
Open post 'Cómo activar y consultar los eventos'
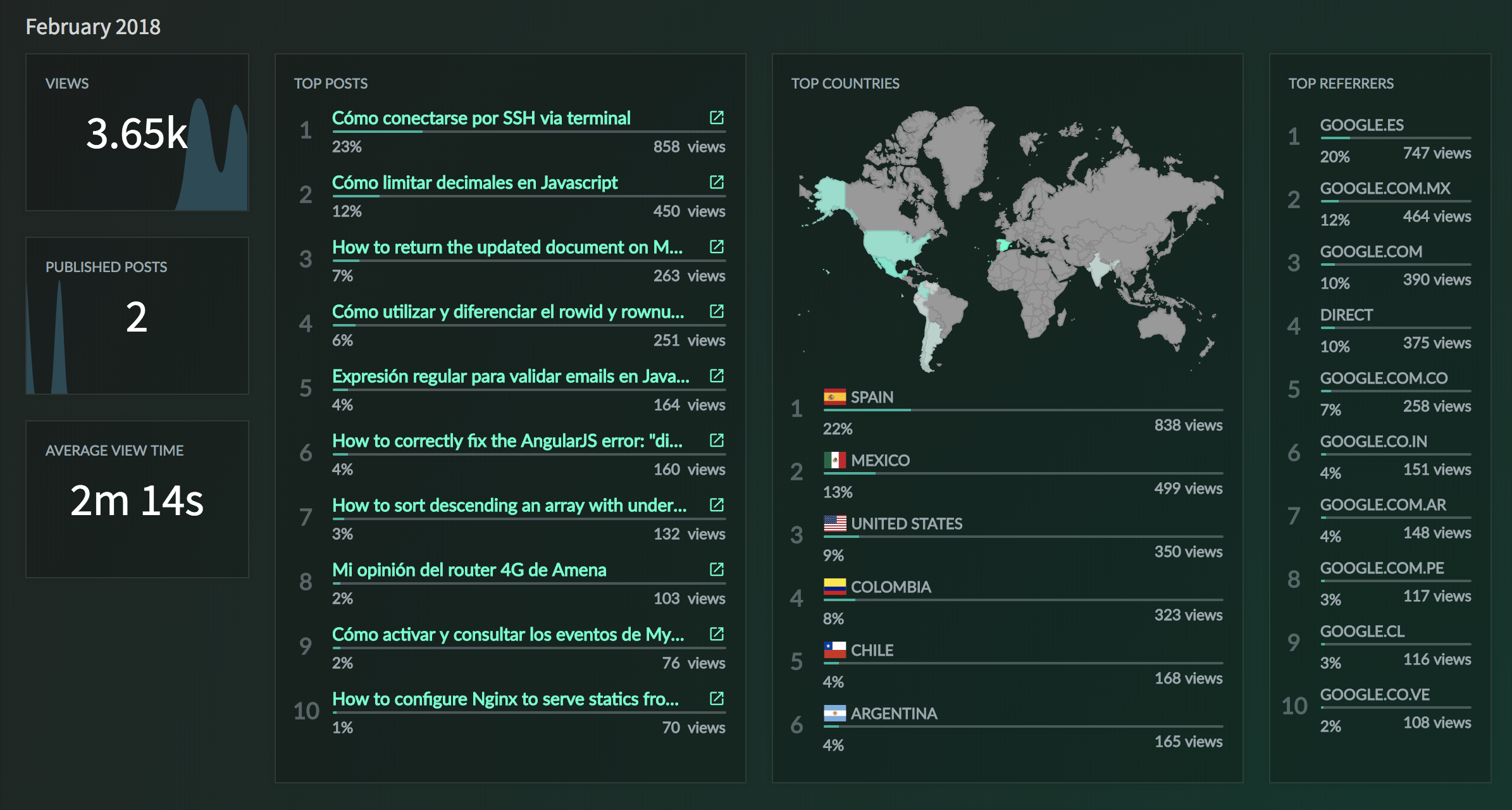[x=508, y=635]
